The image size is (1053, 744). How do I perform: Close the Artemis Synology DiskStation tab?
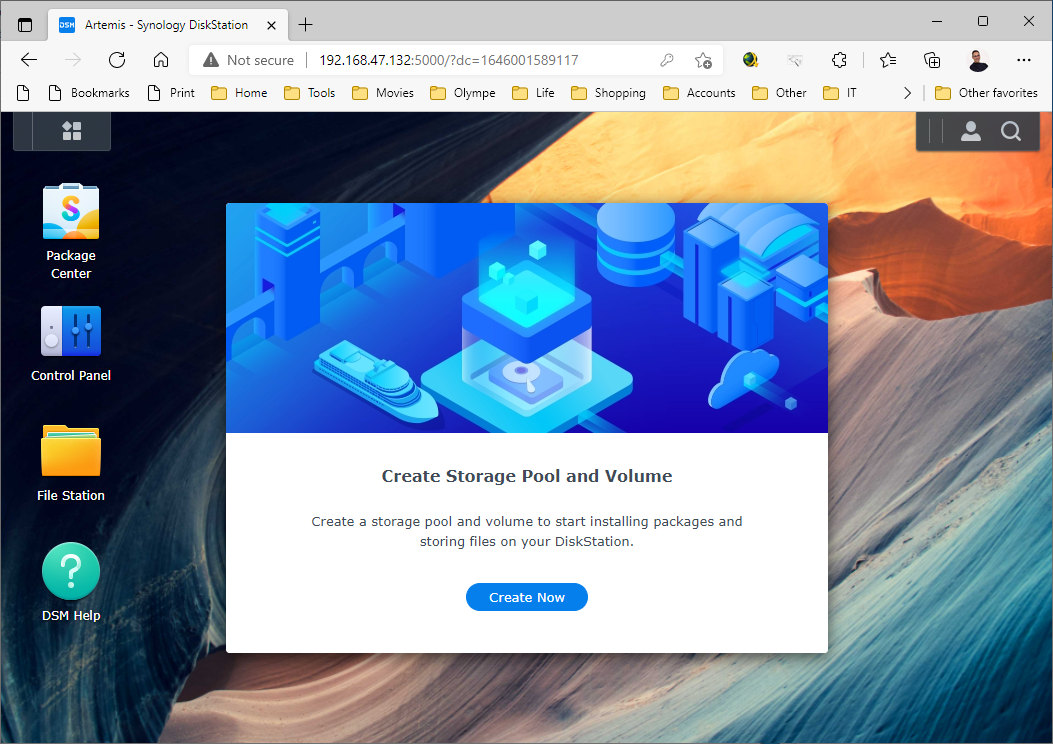271,25
